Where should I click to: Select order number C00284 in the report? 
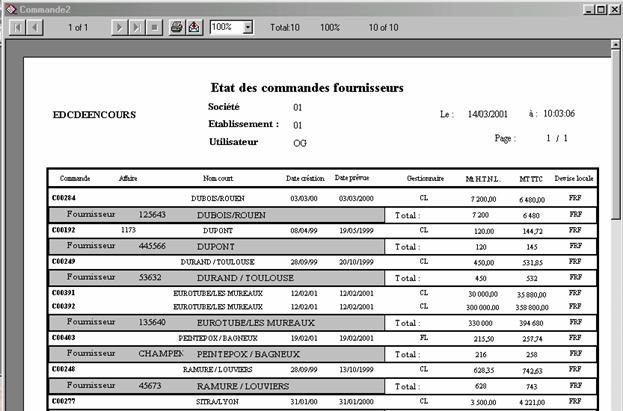64,199
